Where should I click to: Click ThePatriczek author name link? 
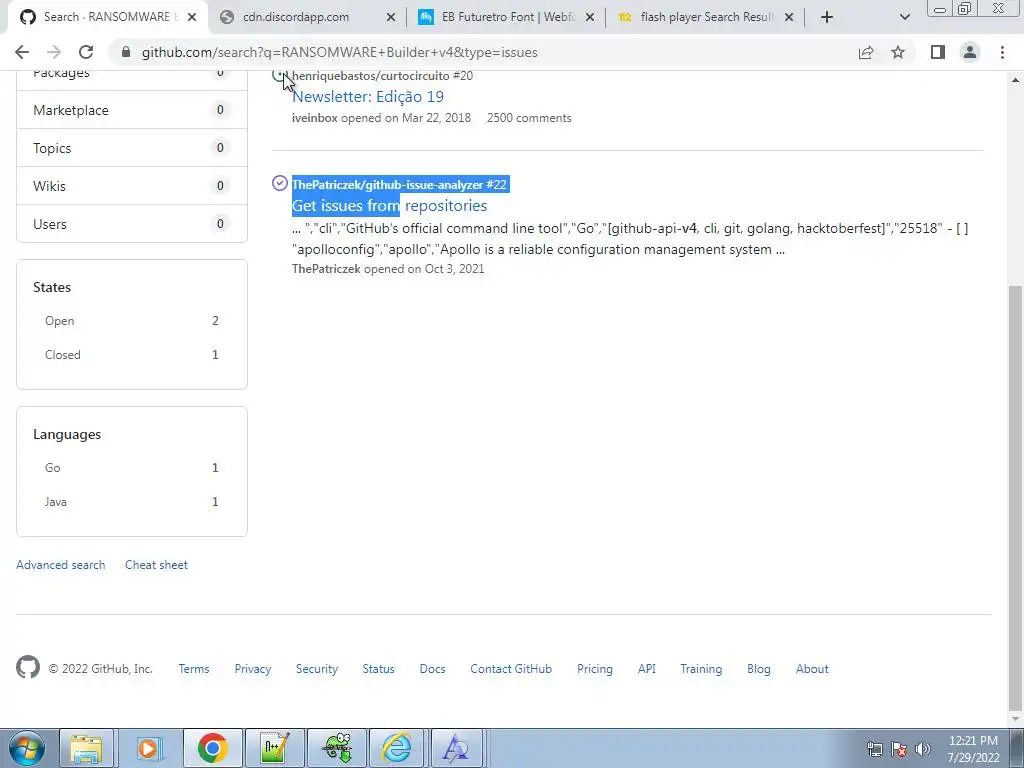326,269
